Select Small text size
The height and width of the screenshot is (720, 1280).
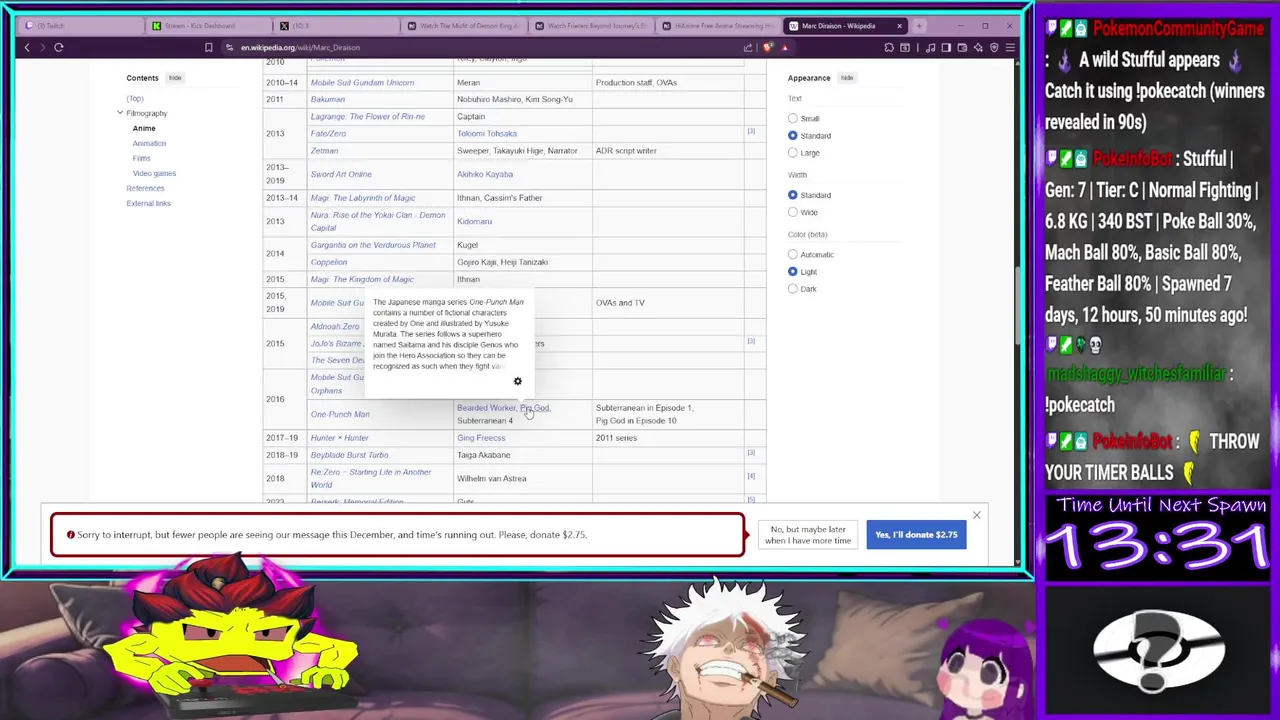click(793, 118)
